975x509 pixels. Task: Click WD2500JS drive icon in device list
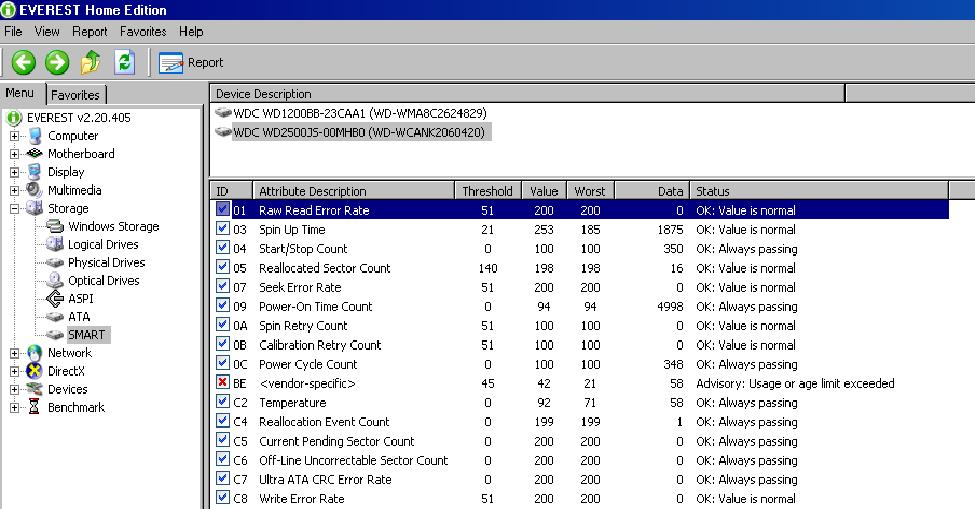pyautogui.click(x=223, y=132)
